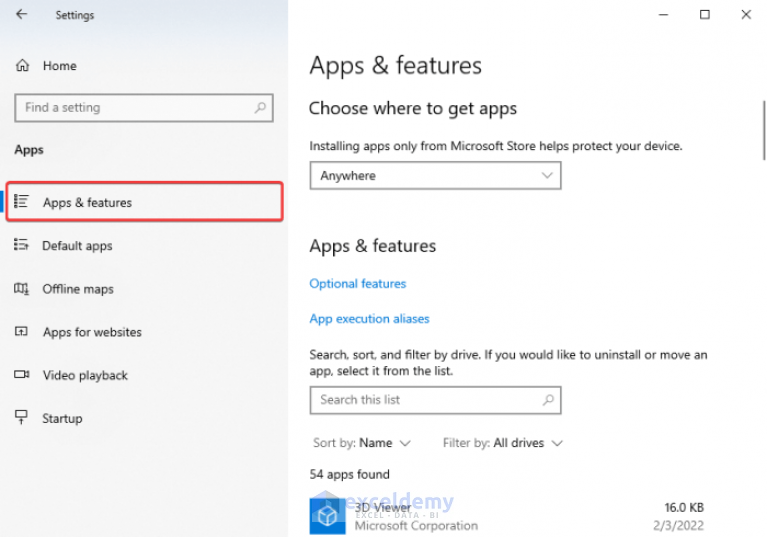767x537 pixels.
Task: Expand the Filter by All drives dropdown
Action: 503,443
